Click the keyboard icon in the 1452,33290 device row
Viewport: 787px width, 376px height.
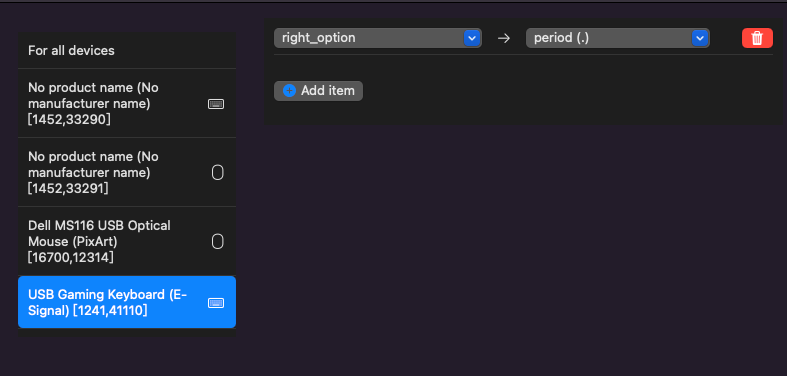pyautogui.click(x=216, y=104)
